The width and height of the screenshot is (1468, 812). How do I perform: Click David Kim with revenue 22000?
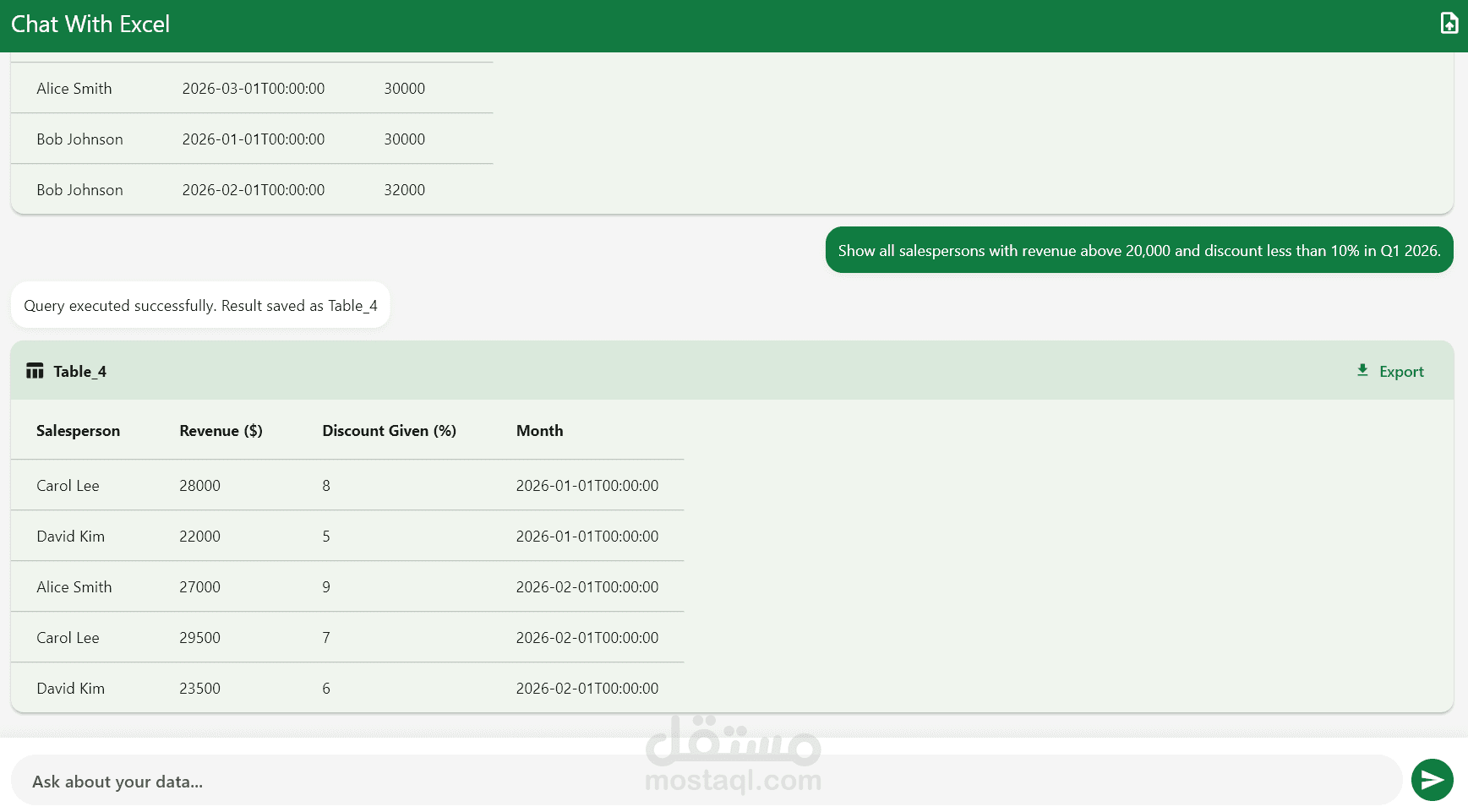click(x=70, y=537)
